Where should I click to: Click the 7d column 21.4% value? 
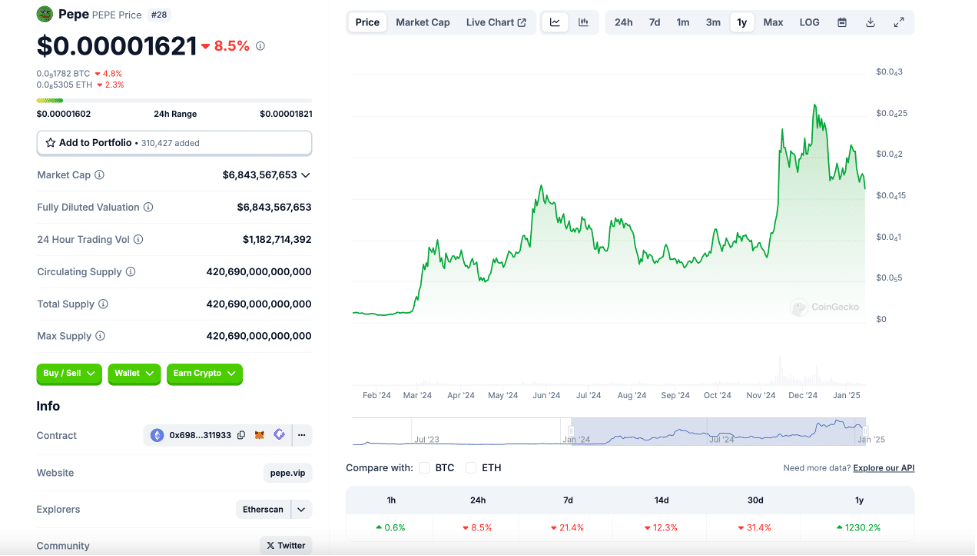click(x=567, y=527)
